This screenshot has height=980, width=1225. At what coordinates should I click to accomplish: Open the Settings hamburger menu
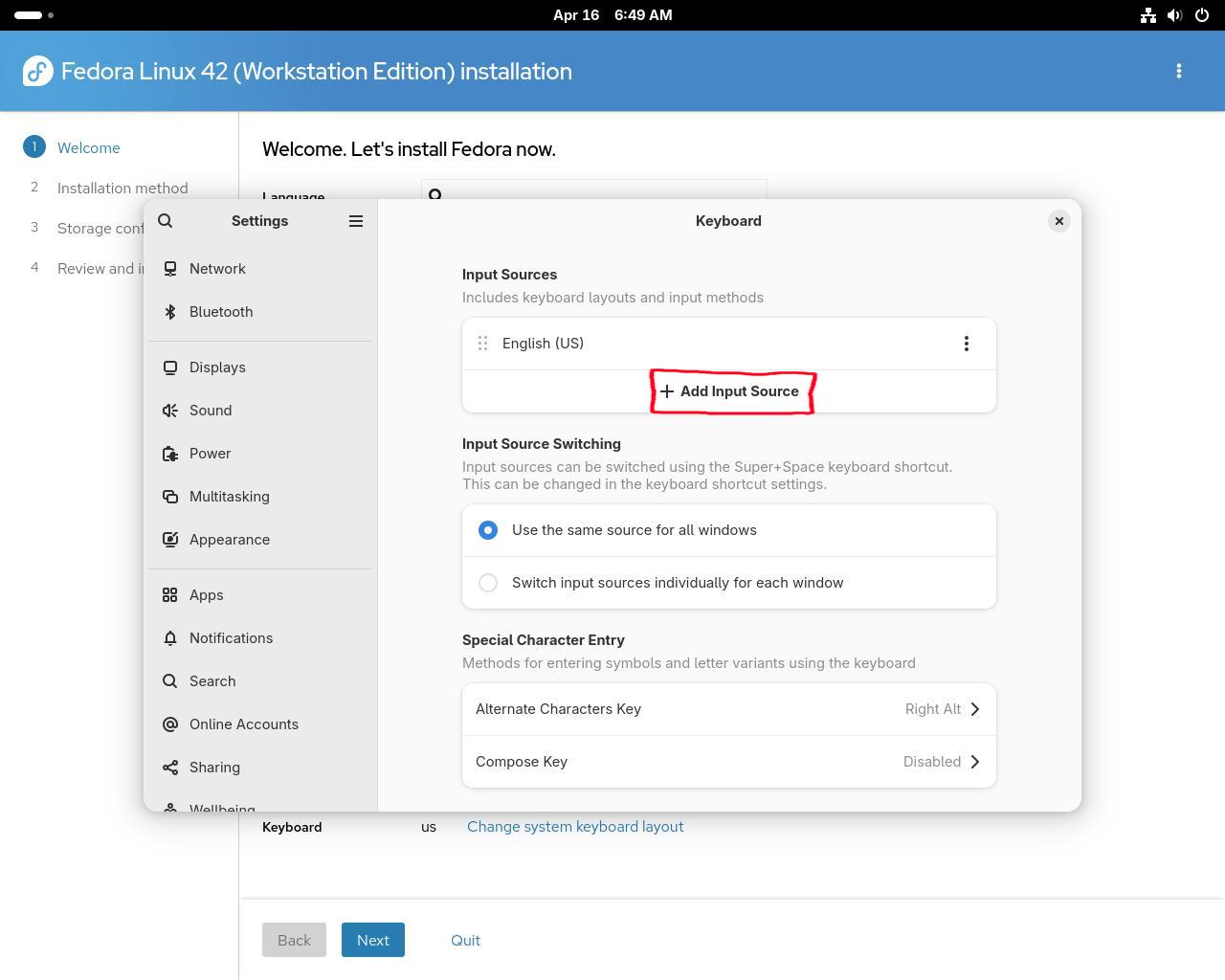(x=356, y=221)
